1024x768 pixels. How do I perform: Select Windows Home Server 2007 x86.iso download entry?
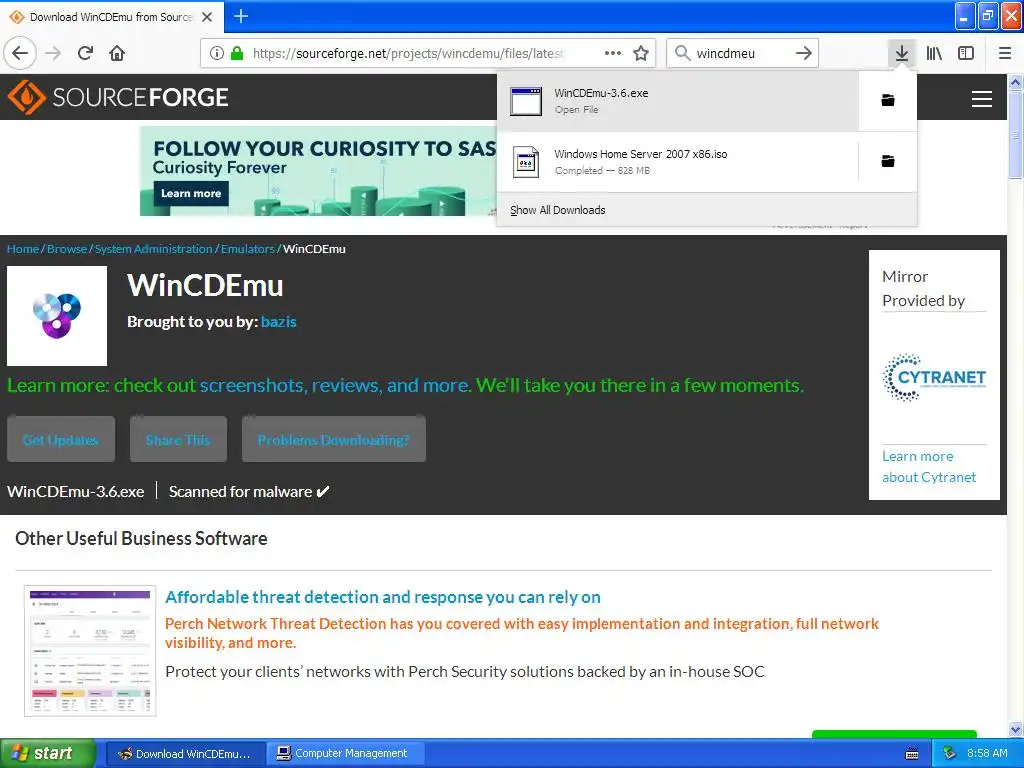coord(677,161)
